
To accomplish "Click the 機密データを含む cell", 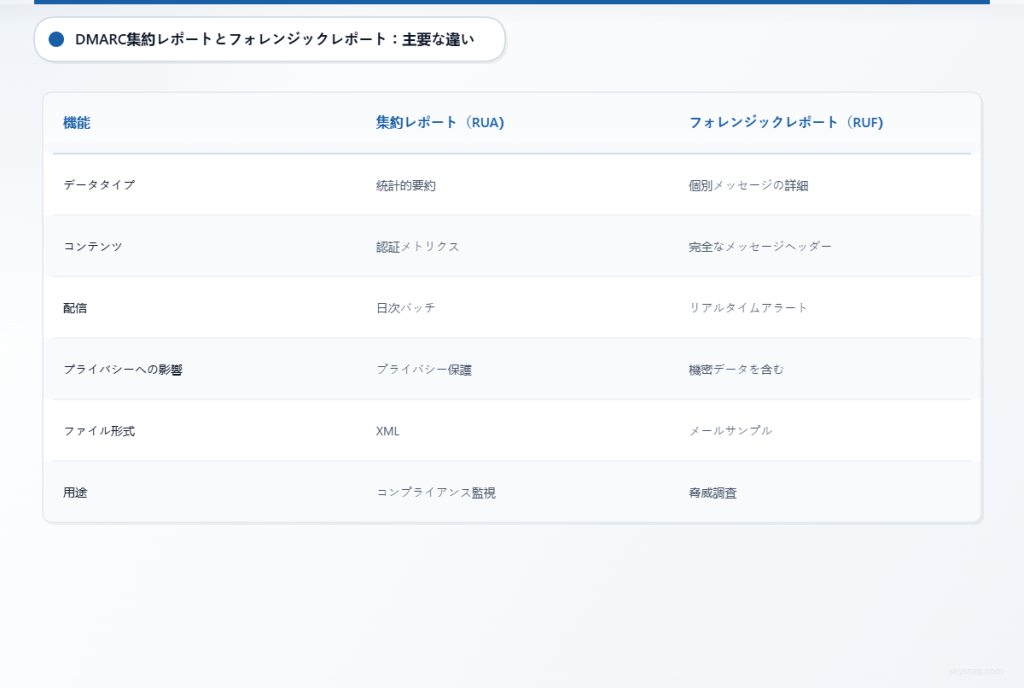I will [x=736, y=369].
